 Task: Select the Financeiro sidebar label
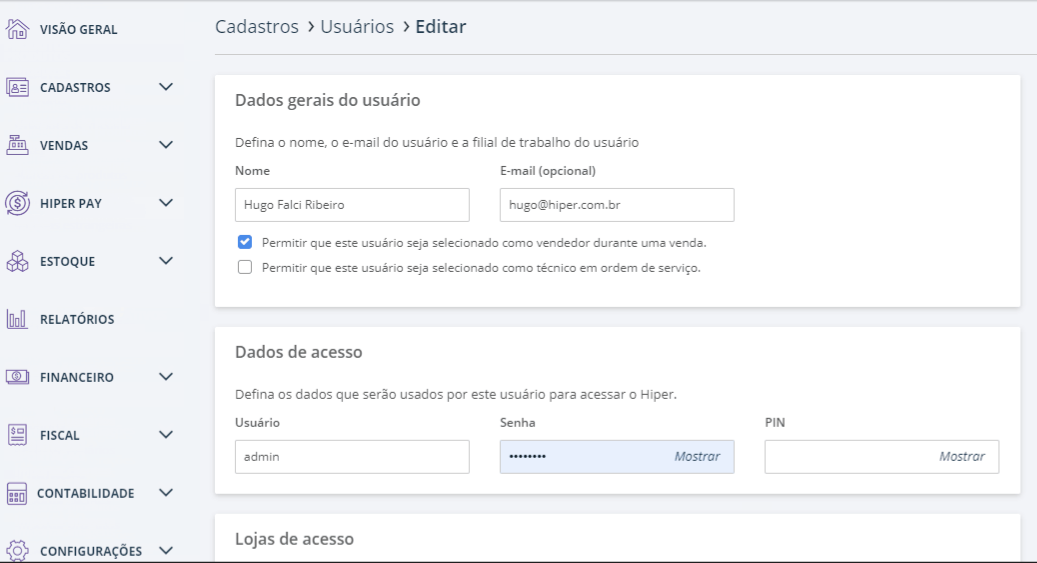[77, 377]
